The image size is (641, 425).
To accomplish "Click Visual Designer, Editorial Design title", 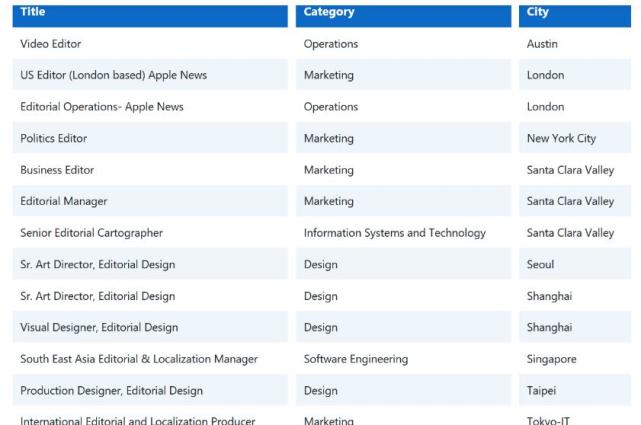I will tap(99, 327).
